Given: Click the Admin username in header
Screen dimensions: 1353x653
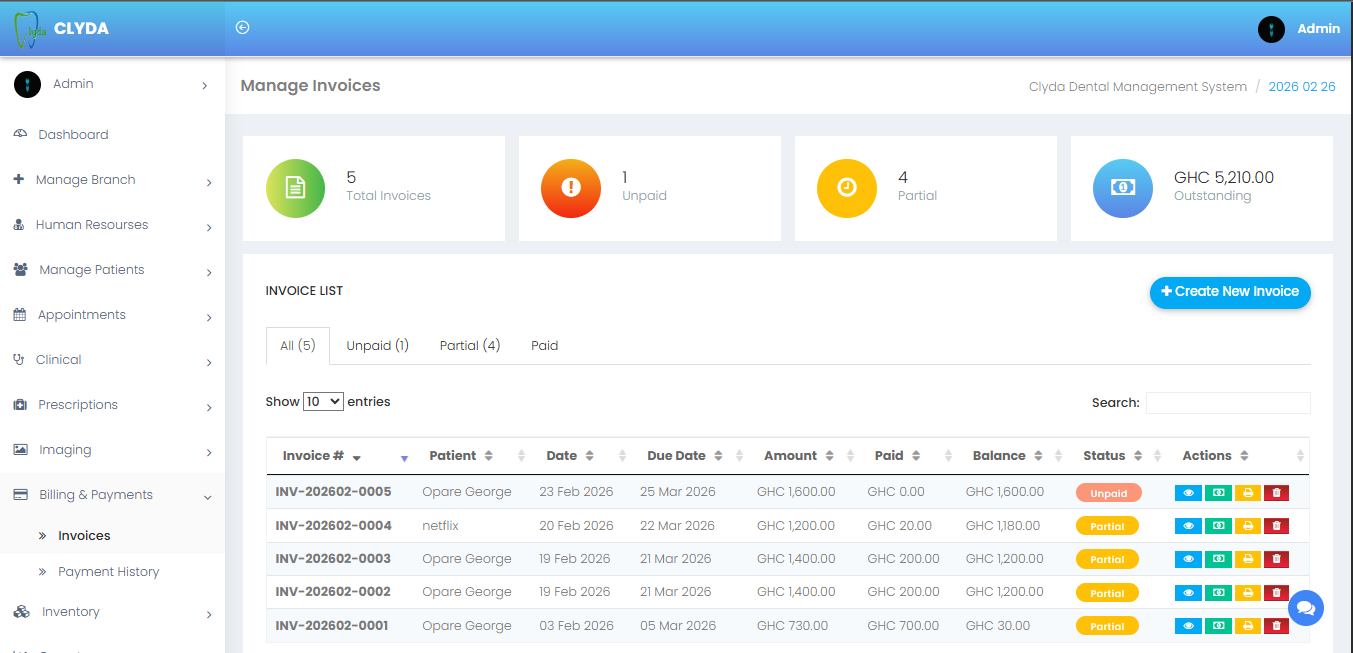Looking at the screenshot, I should click(x=1318, y=29).
